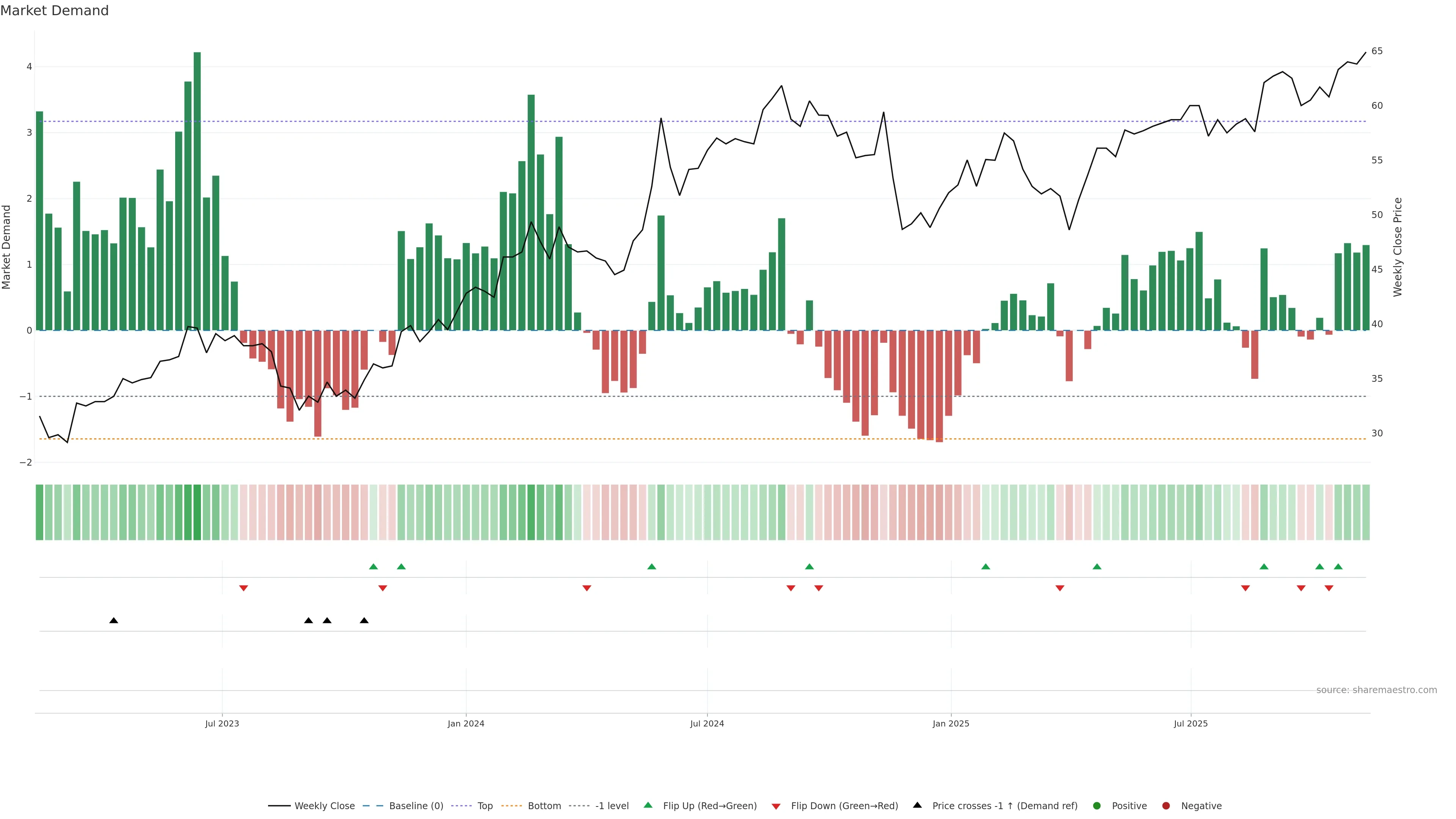Hide the Top dotted line via legend
Screen dimensions: 1456x819
pos(485,805)
